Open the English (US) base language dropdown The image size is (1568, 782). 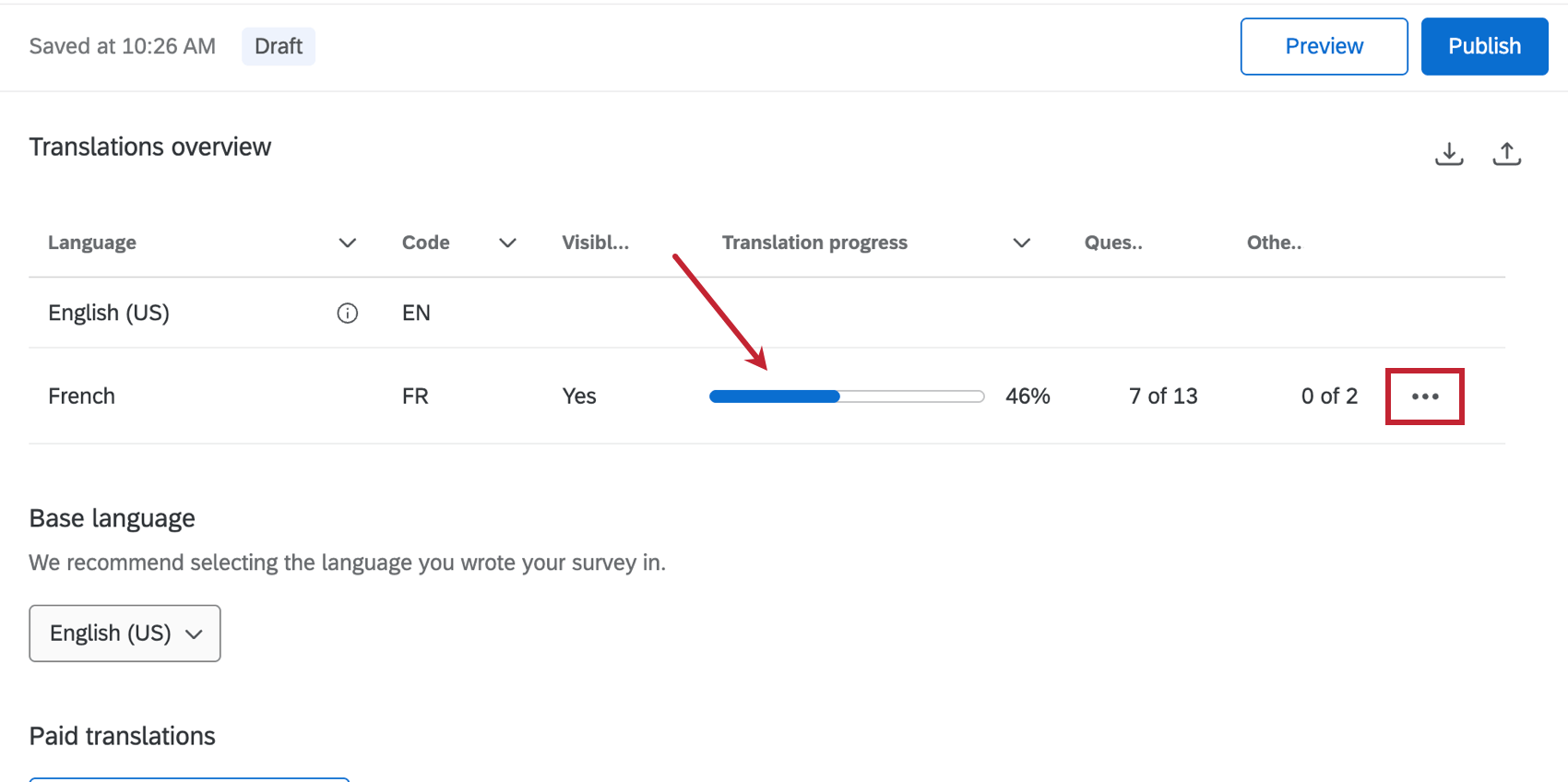coord(125,634)
